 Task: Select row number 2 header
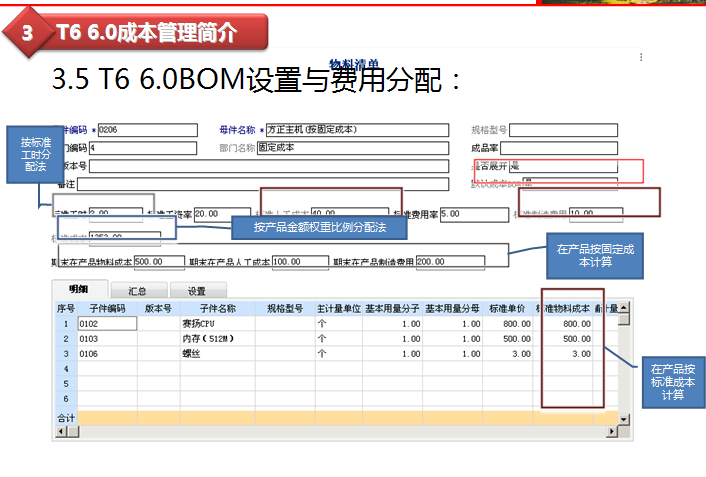pos(66,339)
